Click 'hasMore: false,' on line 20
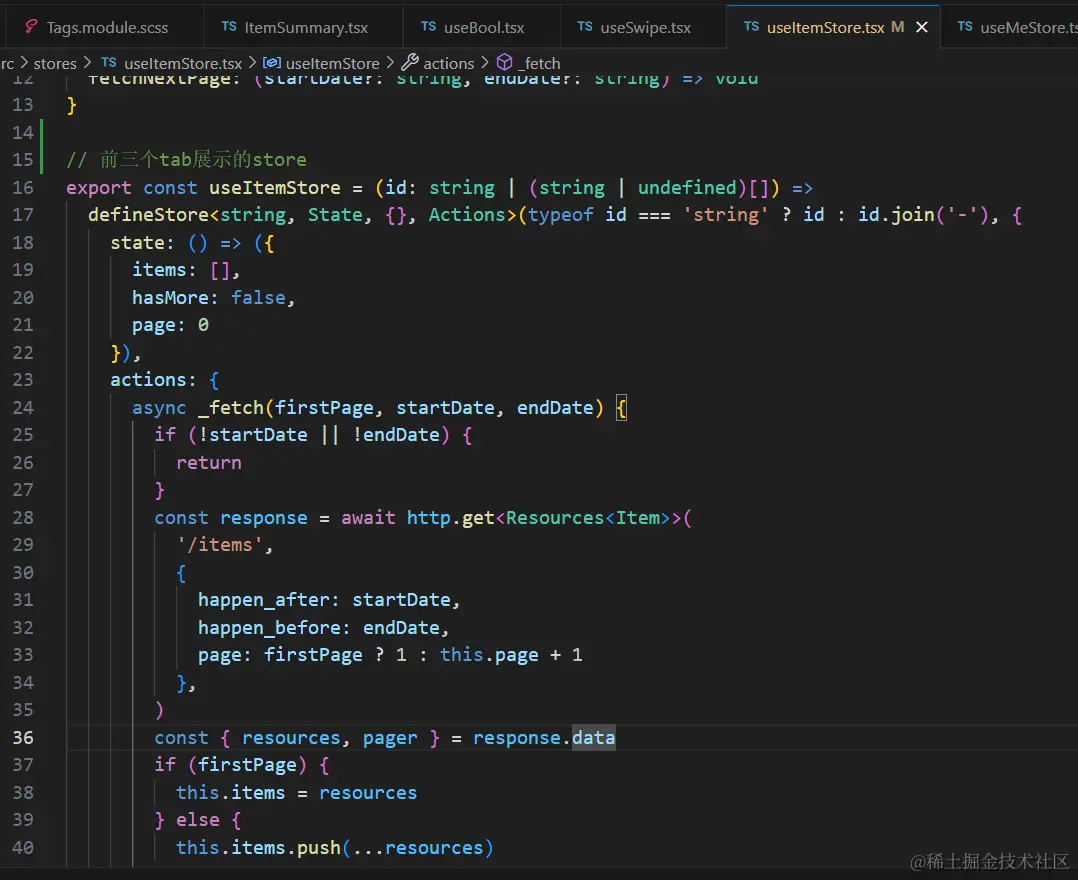1078x880 pixels. (214, 298)
